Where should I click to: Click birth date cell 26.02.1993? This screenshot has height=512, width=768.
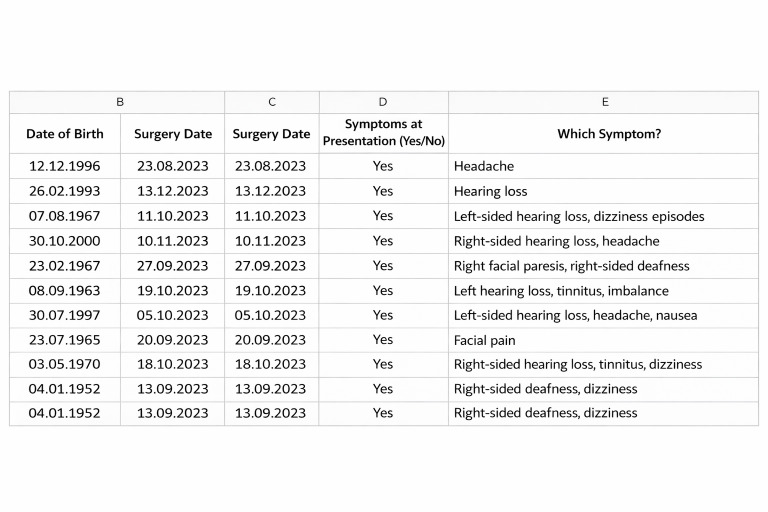(x=65, y=191)
